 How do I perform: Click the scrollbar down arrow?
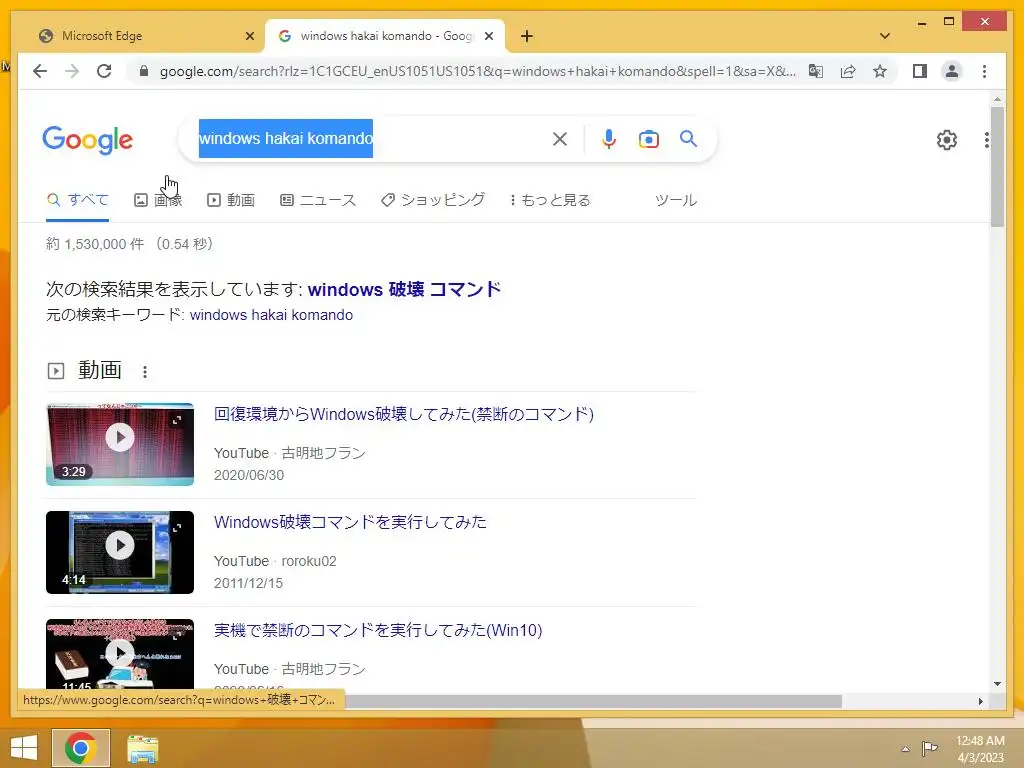997,684
